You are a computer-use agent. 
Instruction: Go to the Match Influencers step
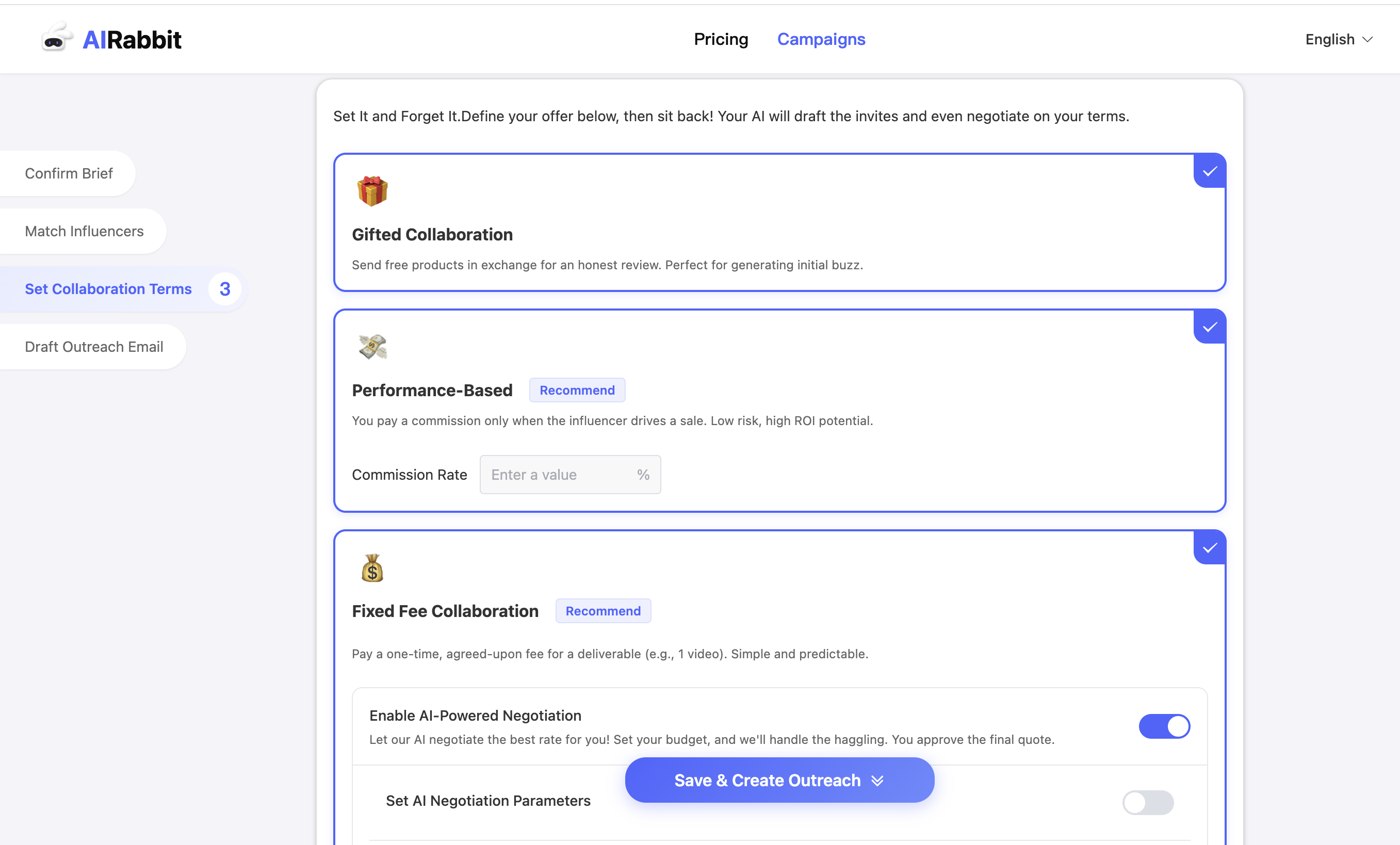[84, 231]
